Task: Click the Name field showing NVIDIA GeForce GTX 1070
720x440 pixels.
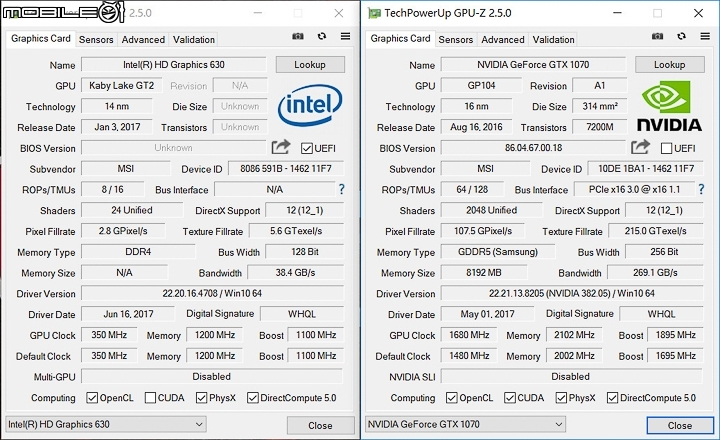Action: click(x=533, y=65)
